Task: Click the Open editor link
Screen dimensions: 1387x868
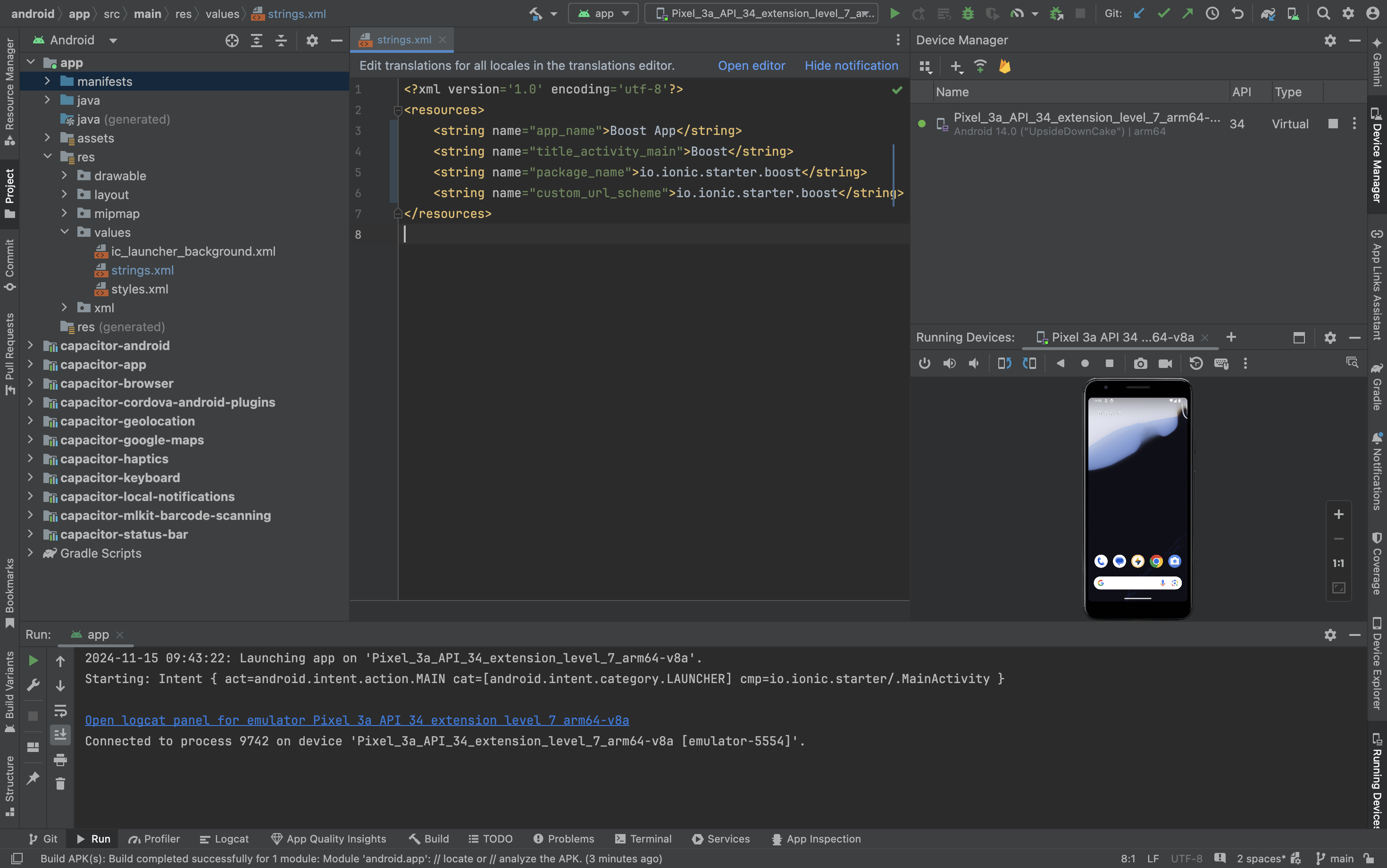Action: pyautogui.click(x=751, y=66)
